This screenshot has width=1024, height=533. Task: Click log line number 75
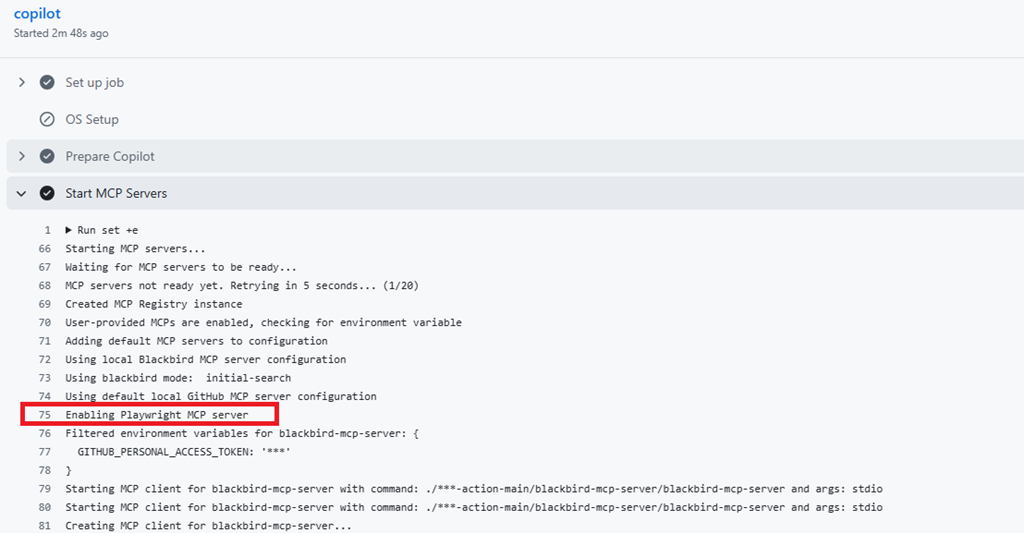[x=44, y=415]
